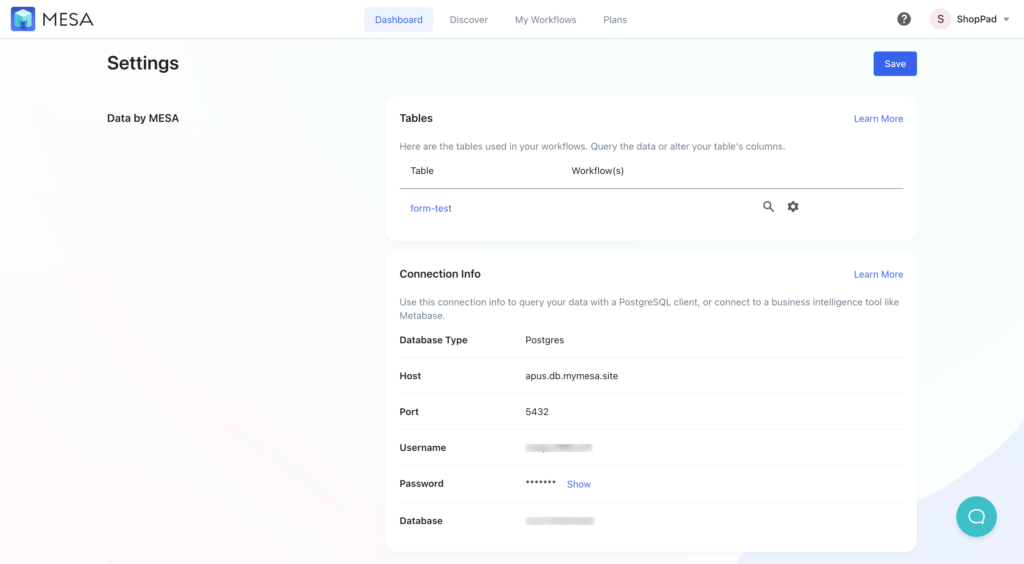
Task: Open the form-test table link
Action: coord(430,208)
